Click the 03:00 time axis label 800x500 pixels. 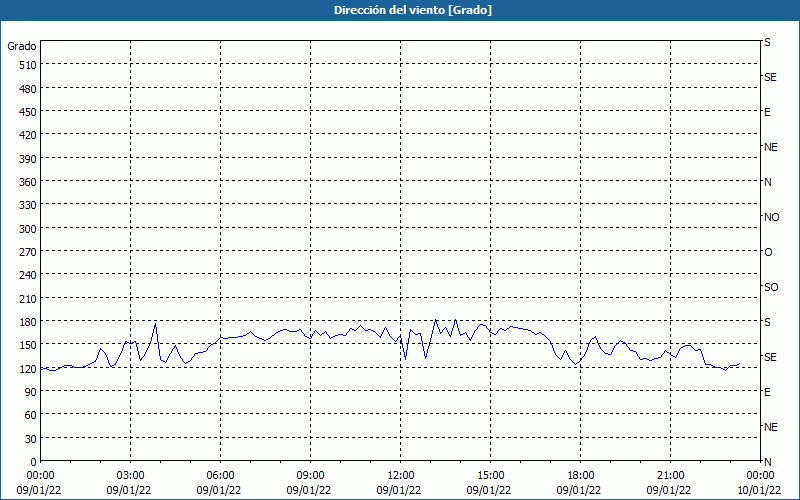click(130, 476)
